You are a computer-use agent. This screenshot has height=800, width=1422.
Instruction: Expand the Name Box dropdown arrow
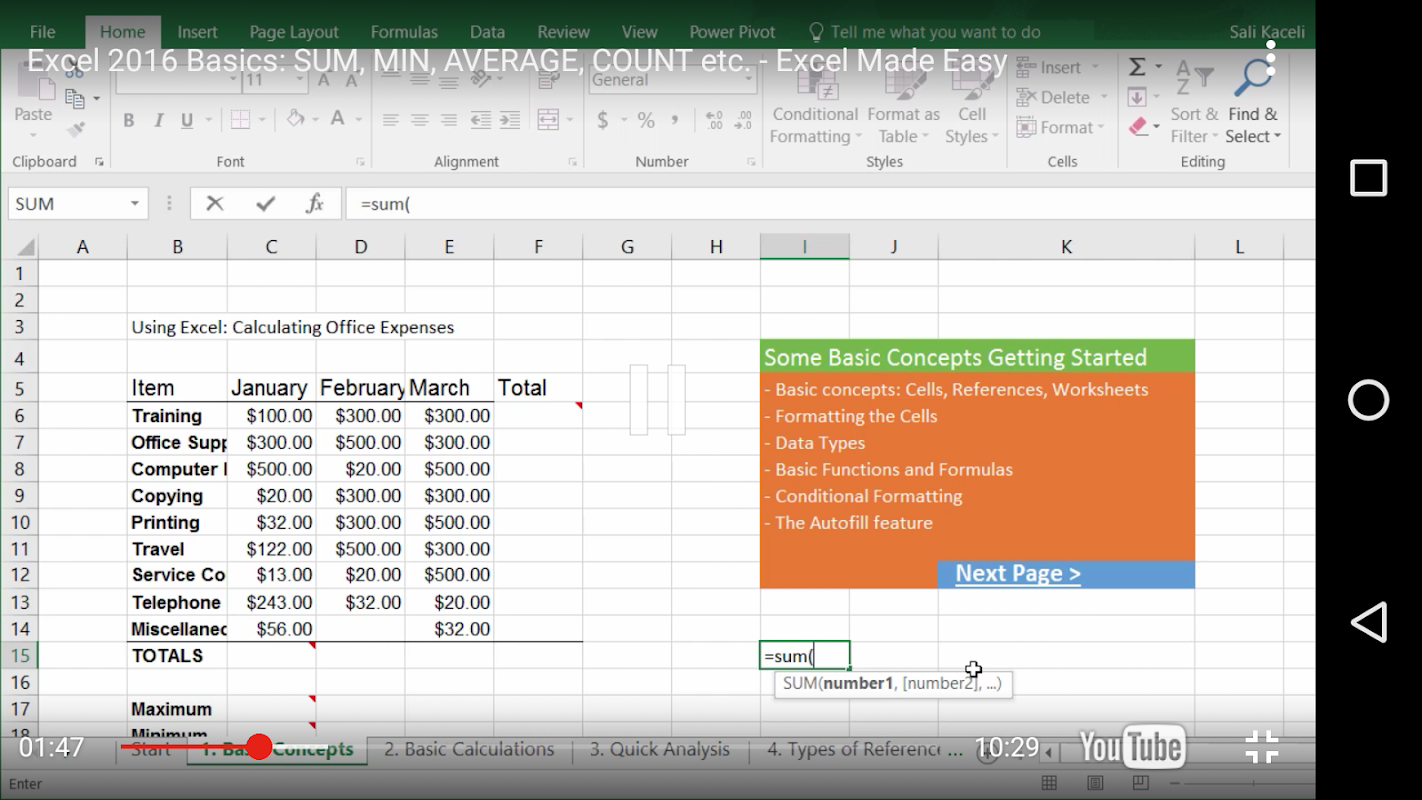134,204
